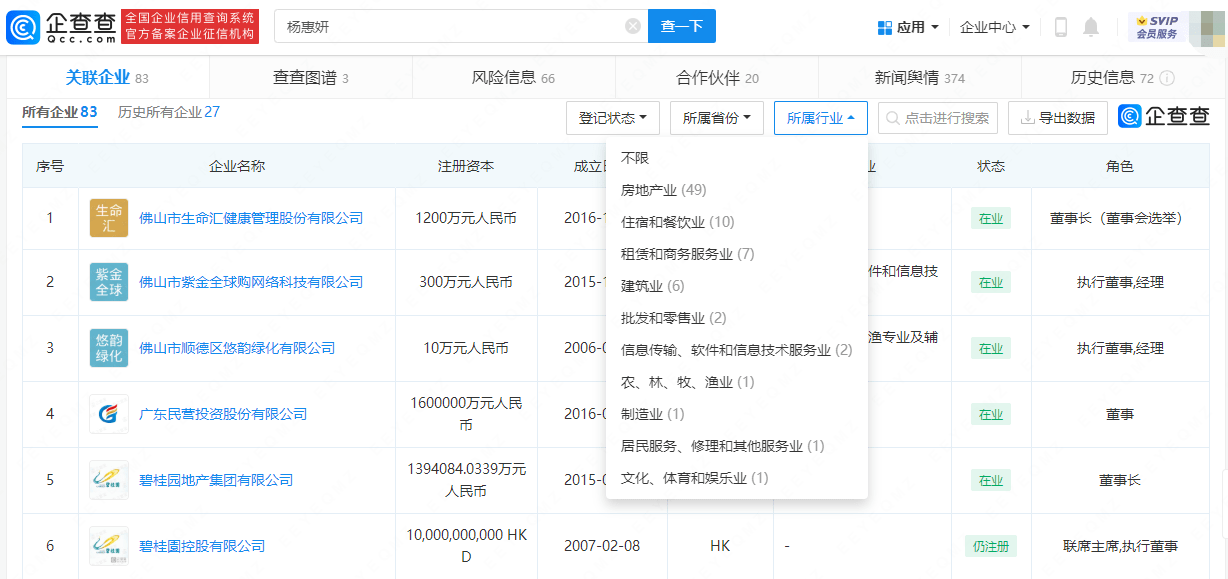
Task: Click the mobile phone icon
Action: [1061, 27]
